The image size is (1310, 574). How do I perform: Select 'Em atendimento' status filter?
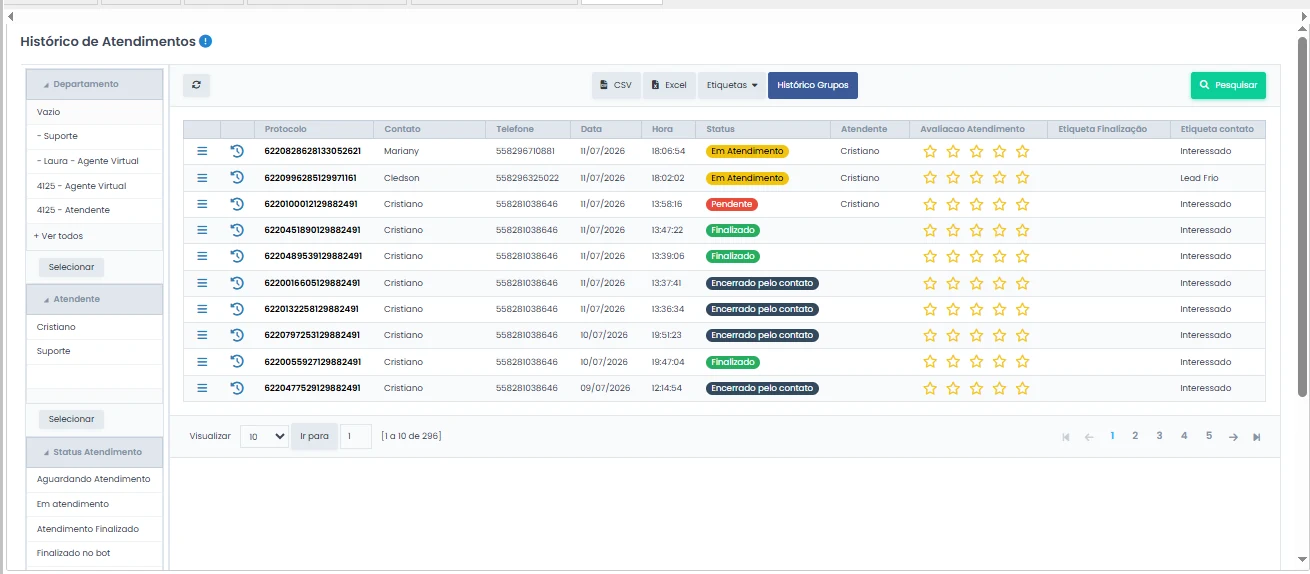pyautogui.click(x=95, y=504)
